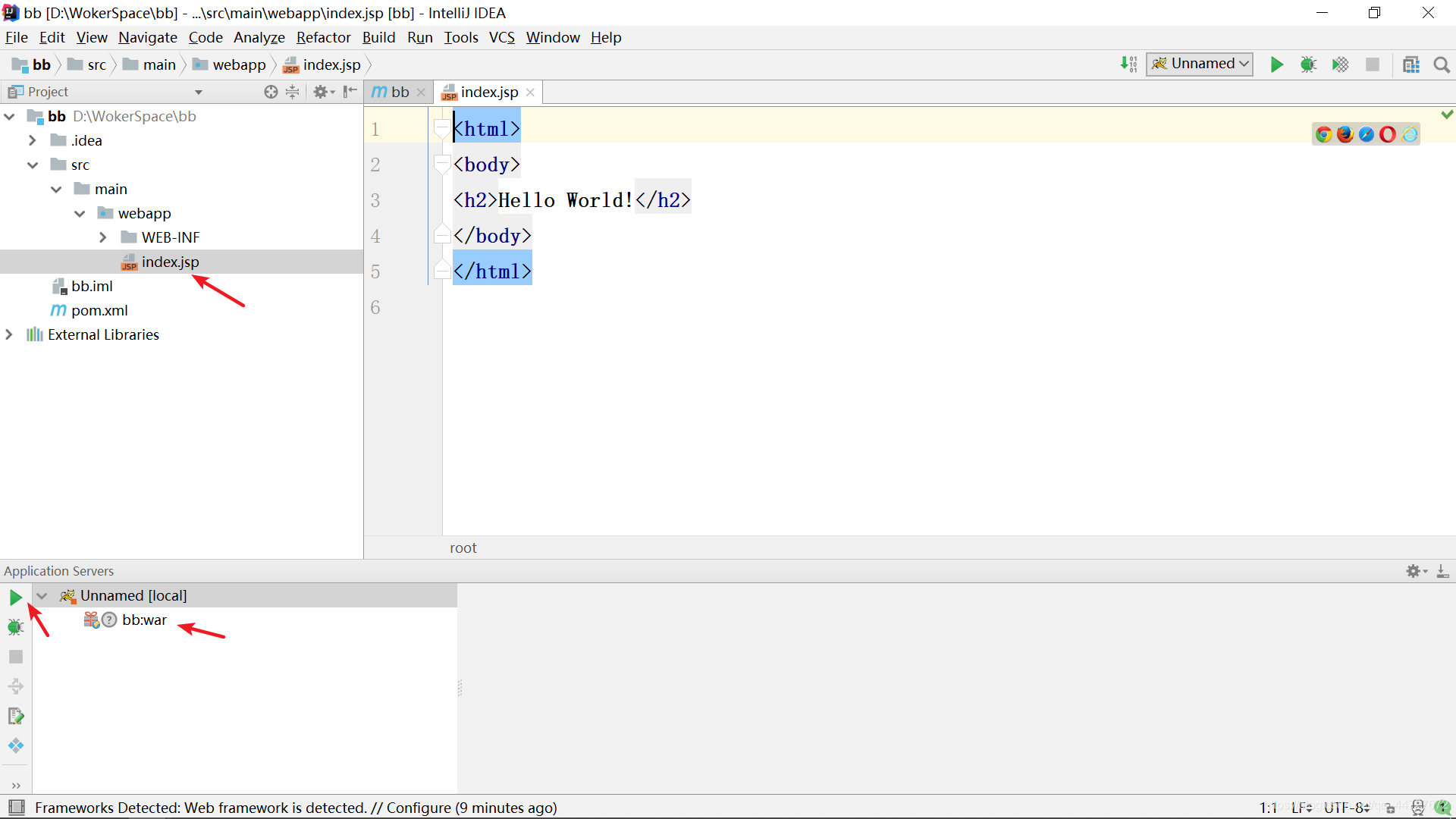This screenshot has width=1456, height=819.
Task: Collapse the webapp folder
Action: pos(80,213)
